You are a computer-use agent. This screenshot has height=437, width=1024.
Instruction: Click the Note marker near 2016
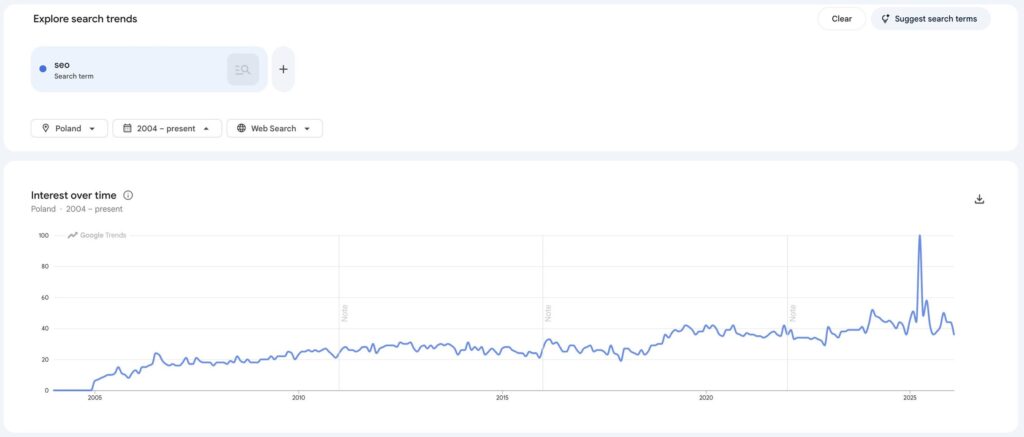pos(548,312)
